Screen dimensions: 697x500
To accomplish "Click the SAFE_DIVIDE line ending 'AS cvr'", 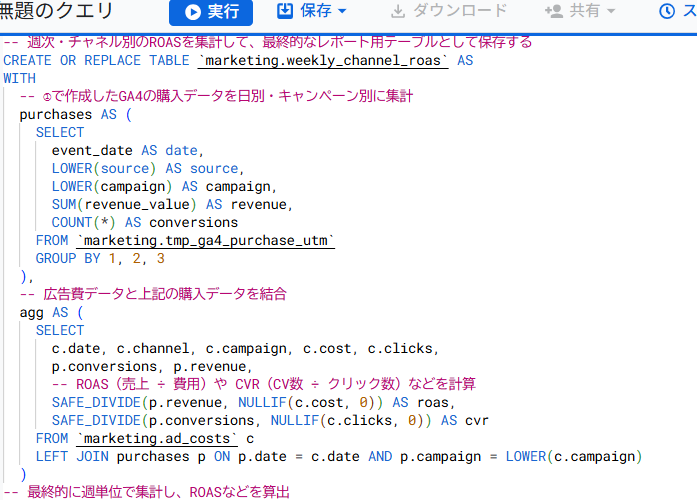I will pyautogui.click(x=270, y=420).
